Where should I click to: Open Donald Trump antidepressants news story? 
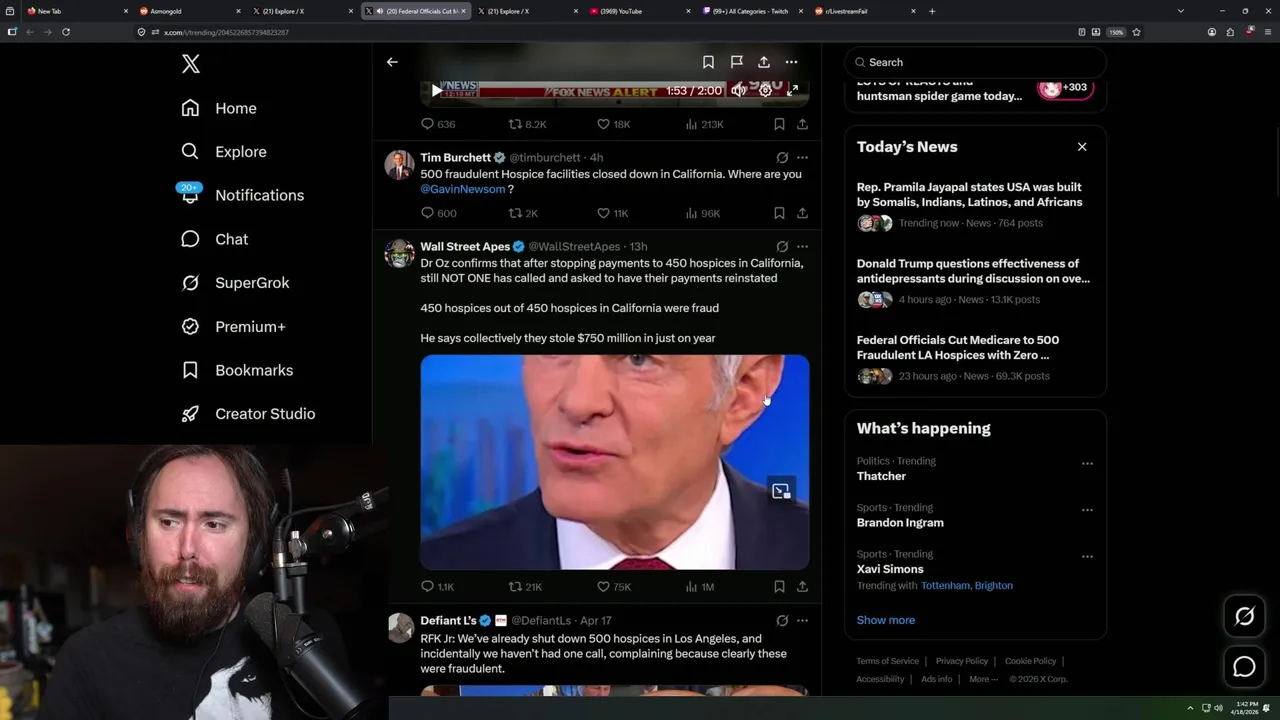click(975, 281)
